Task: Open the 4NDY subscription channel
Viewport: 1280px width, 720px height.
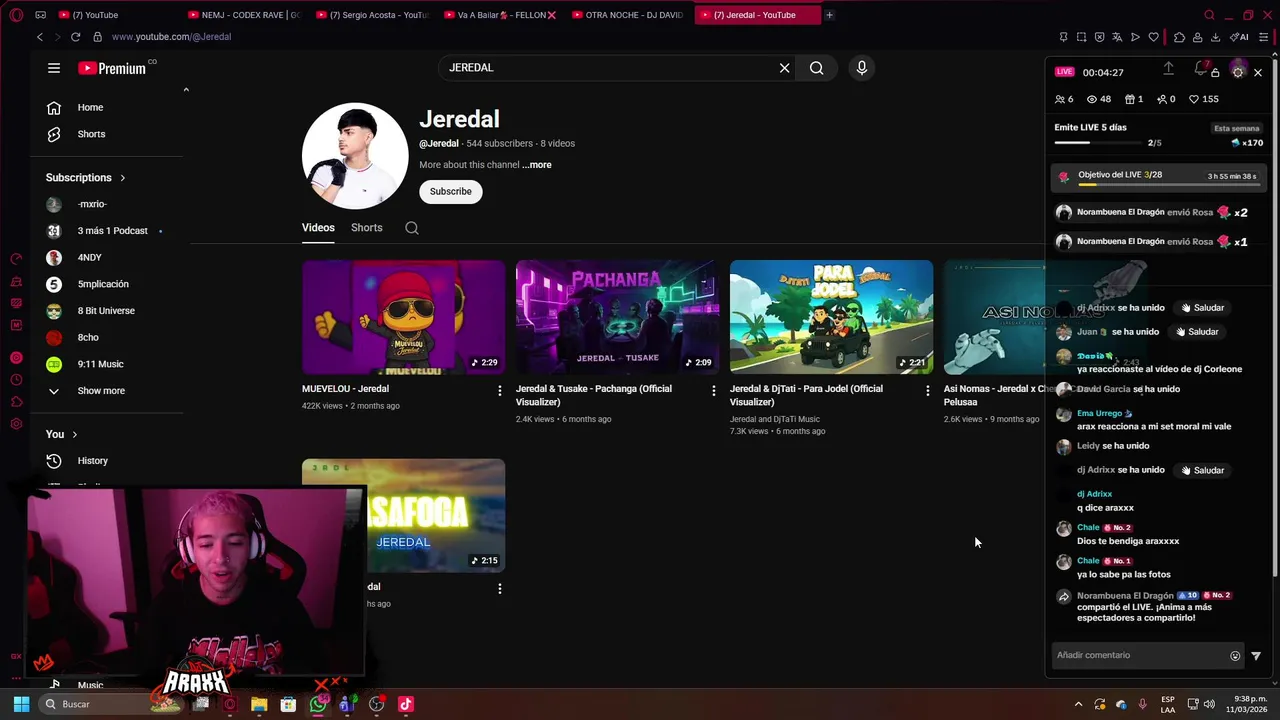Action: [90, 258]
